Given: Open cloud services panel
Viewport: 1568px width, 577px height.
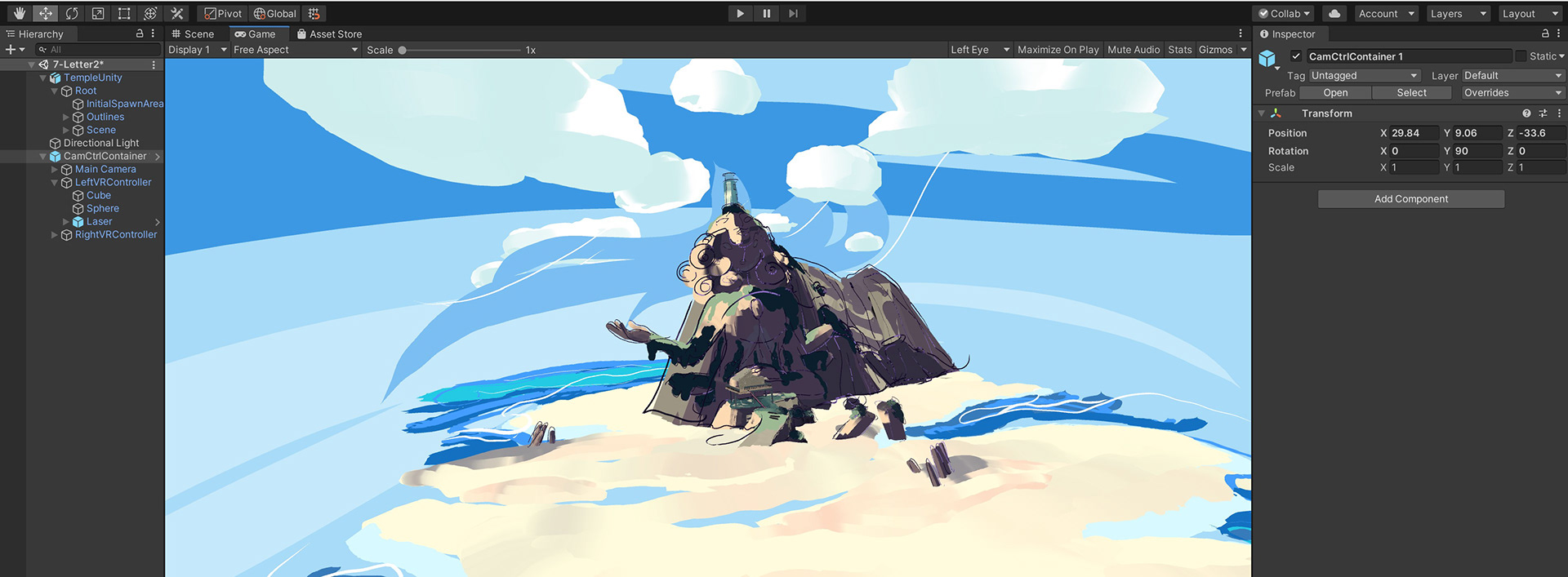Looking at the screenshot, I should (1334, 13).
